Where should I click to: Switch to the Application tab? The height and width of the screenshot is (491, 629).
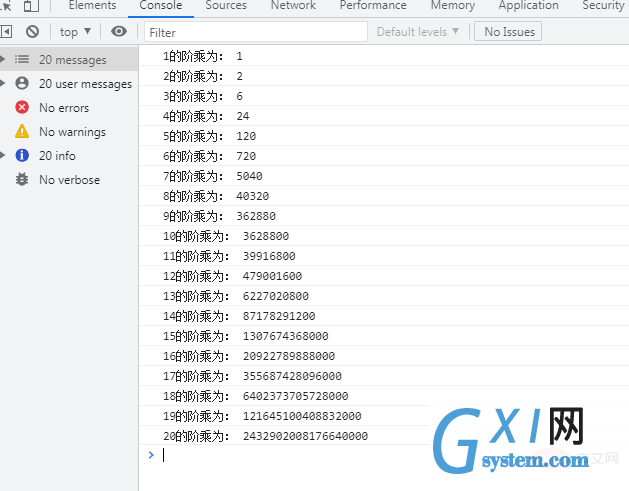point(528,6)
